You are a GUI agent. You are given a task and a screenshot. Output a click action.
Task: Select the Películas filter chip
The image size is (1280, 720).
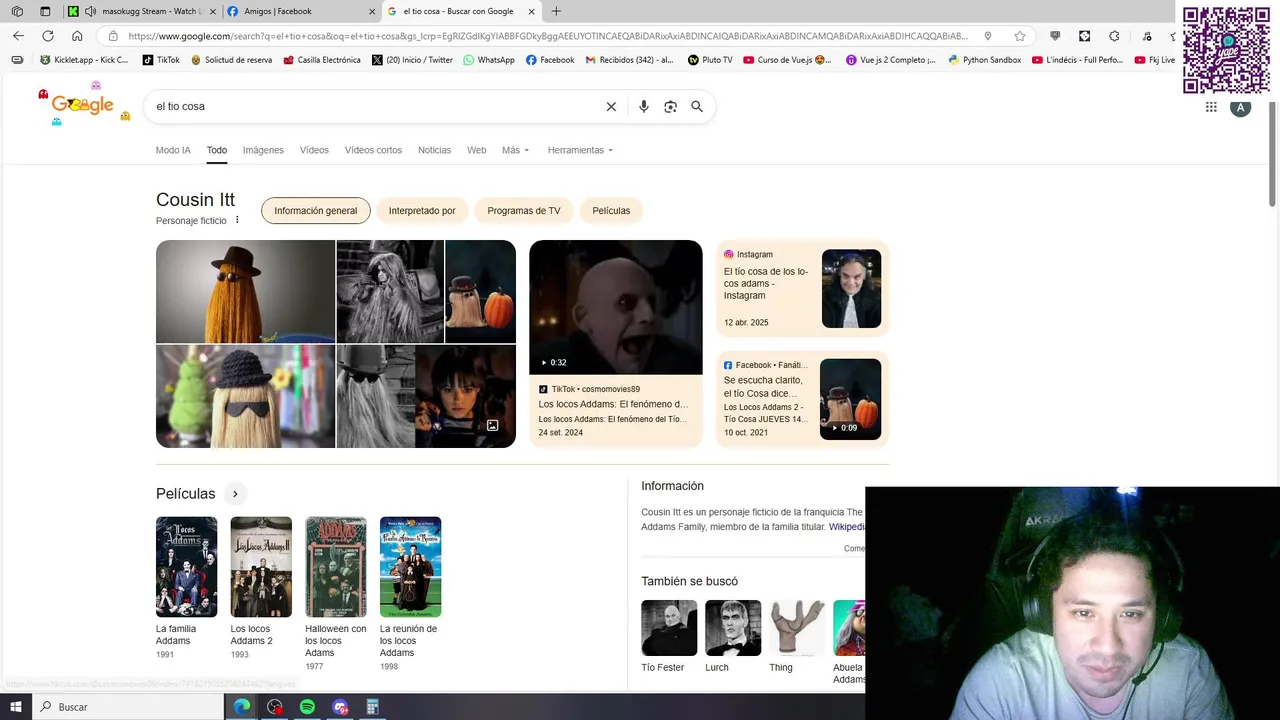(x=611, y=211)
